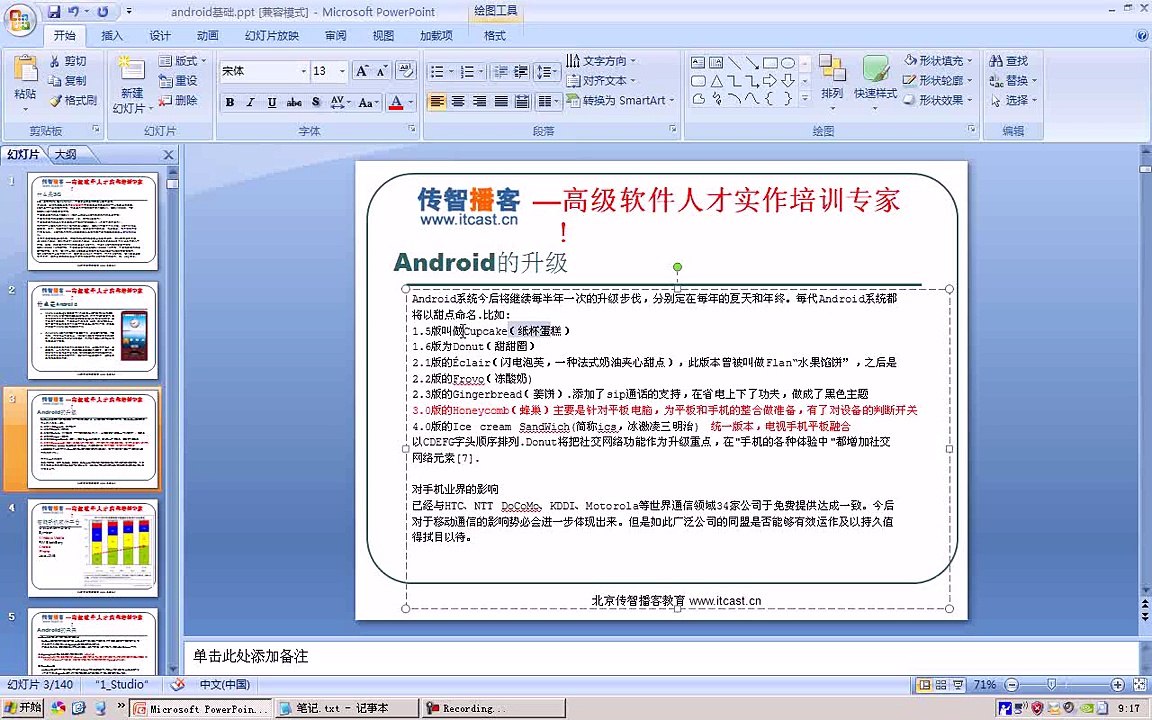1152x720 pixels.
Task: Toggle Justify alignment button
Action: click(501, 101)
